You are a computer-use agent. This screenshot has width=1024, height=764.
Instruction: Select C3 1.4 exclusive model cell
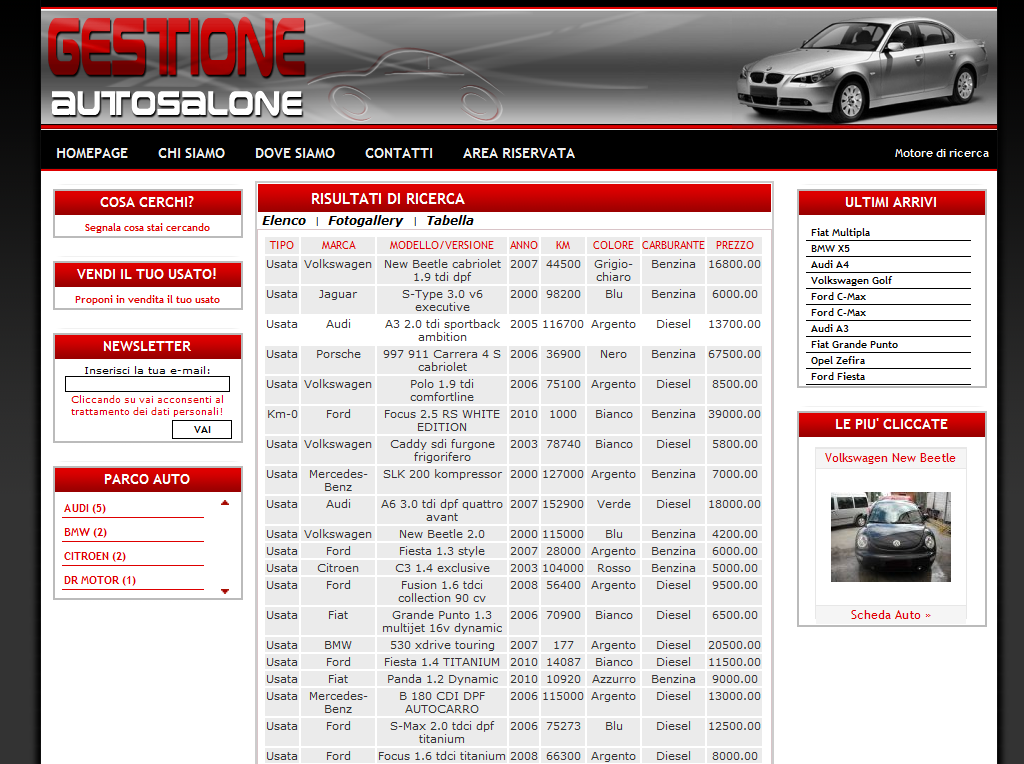point(442,568)
